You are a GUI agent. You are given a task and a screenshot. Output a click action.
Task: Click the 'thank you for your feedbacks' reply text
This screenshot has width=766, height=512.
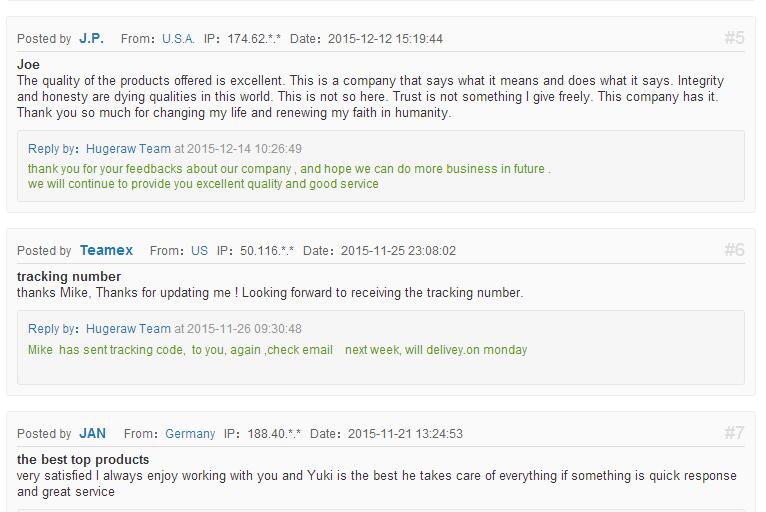tap(289, 176)
